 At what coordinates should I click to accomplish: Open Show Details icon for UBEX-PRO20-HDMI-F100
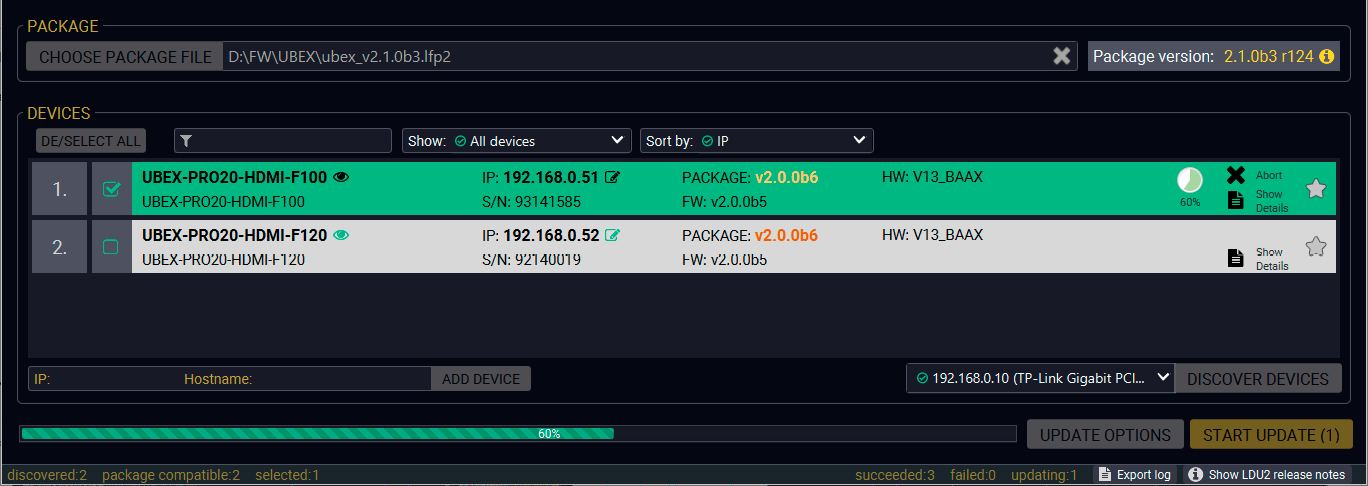[1236, 200]
